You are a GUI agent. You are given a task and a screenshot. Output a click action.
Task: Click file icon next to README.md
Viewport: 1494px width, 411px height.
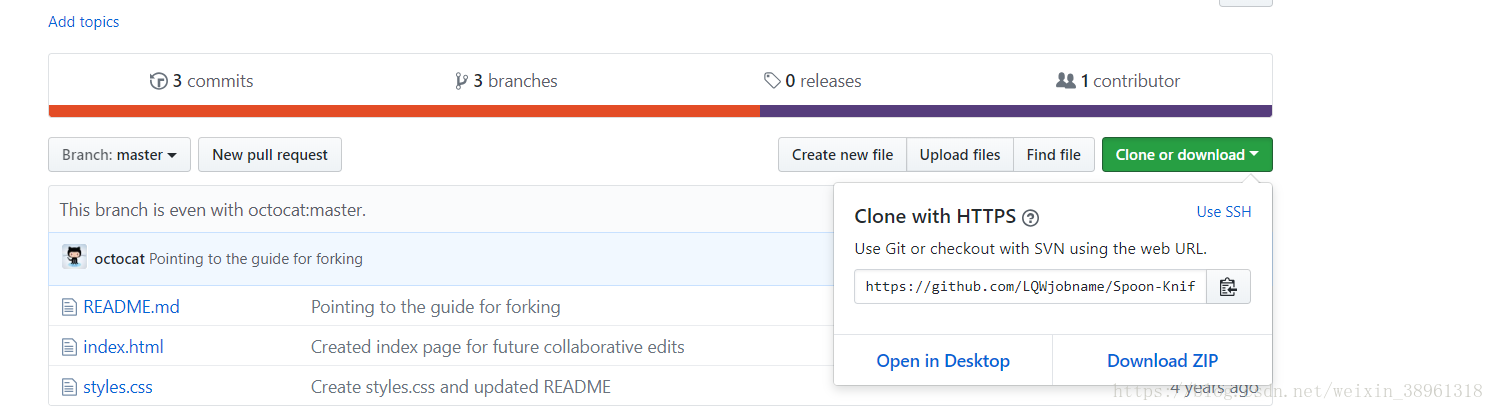69,307
